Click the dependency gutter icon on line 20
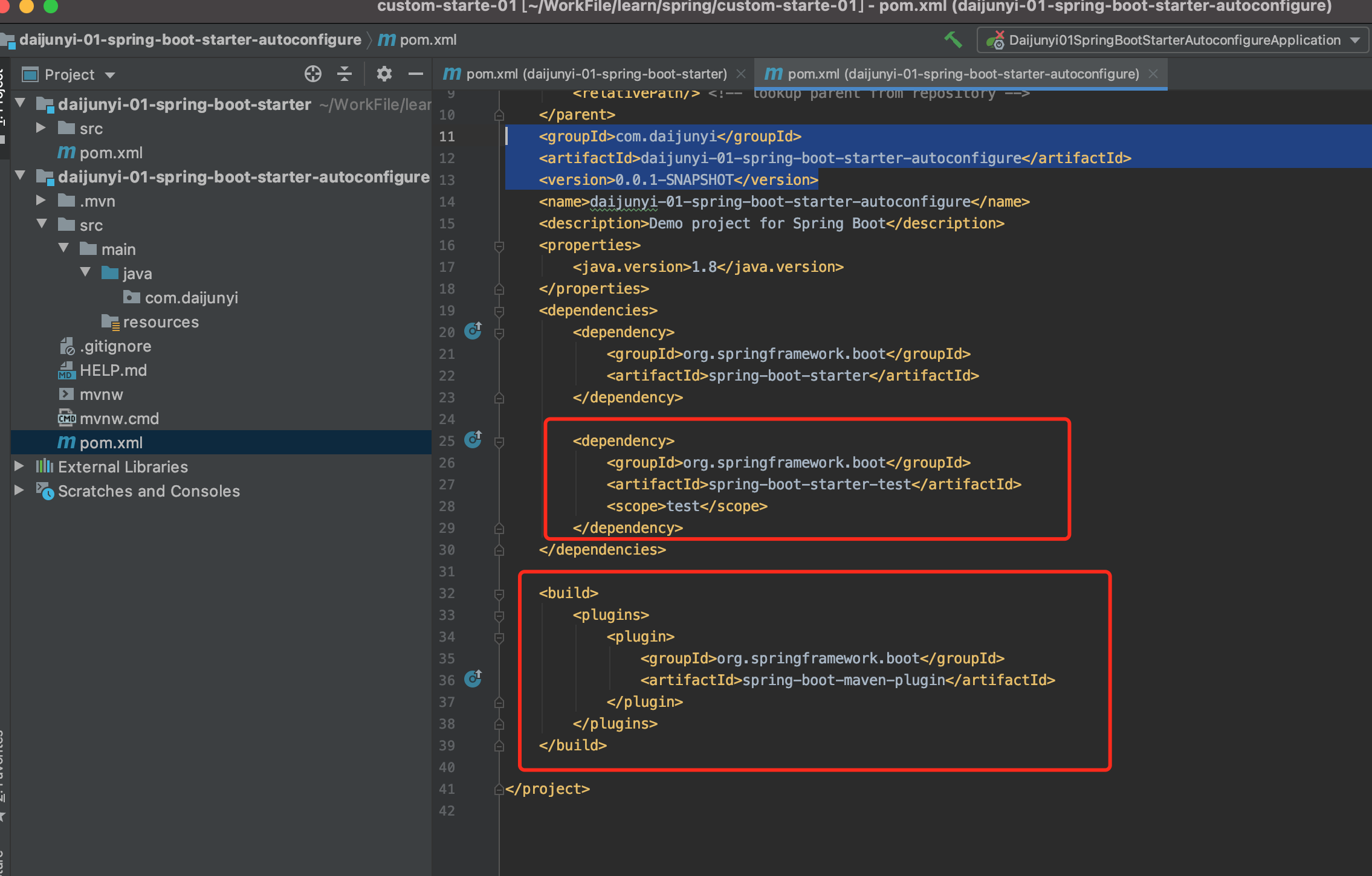Viewport: 1372px width, 876px height. pyautogui.click(x=473, y=330)
